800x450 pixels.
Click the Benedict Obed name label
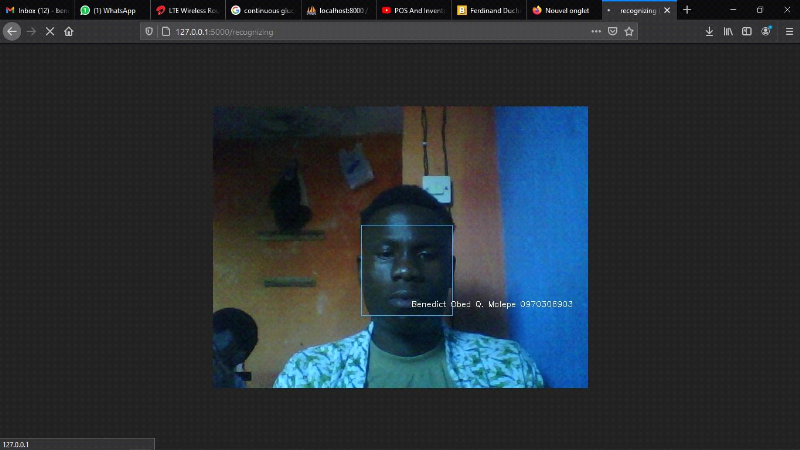pyautogui.click(x=492, y=304)
